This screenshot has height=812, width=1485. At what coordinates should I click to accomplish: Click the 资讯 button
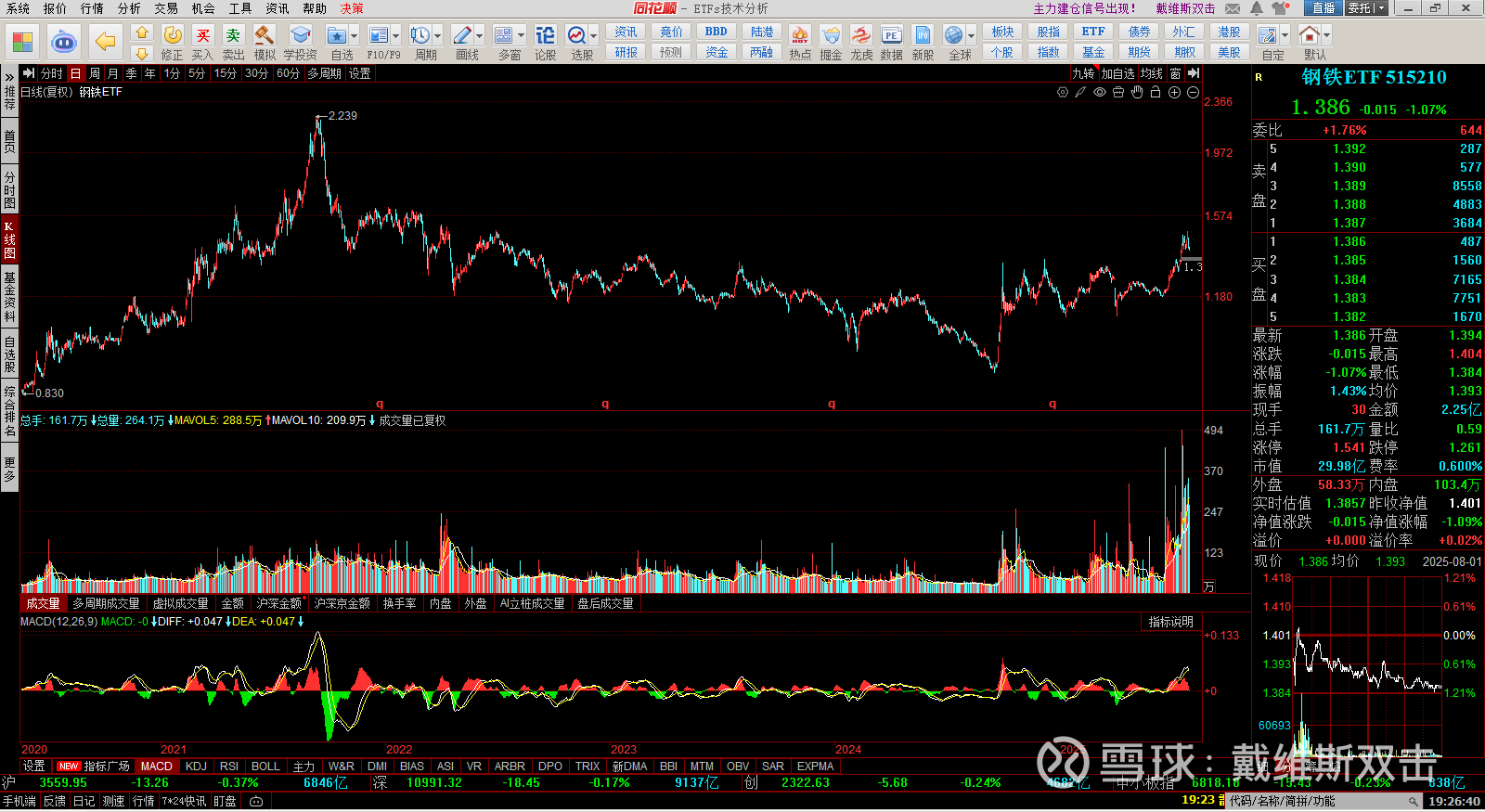[x=626, y=32]
